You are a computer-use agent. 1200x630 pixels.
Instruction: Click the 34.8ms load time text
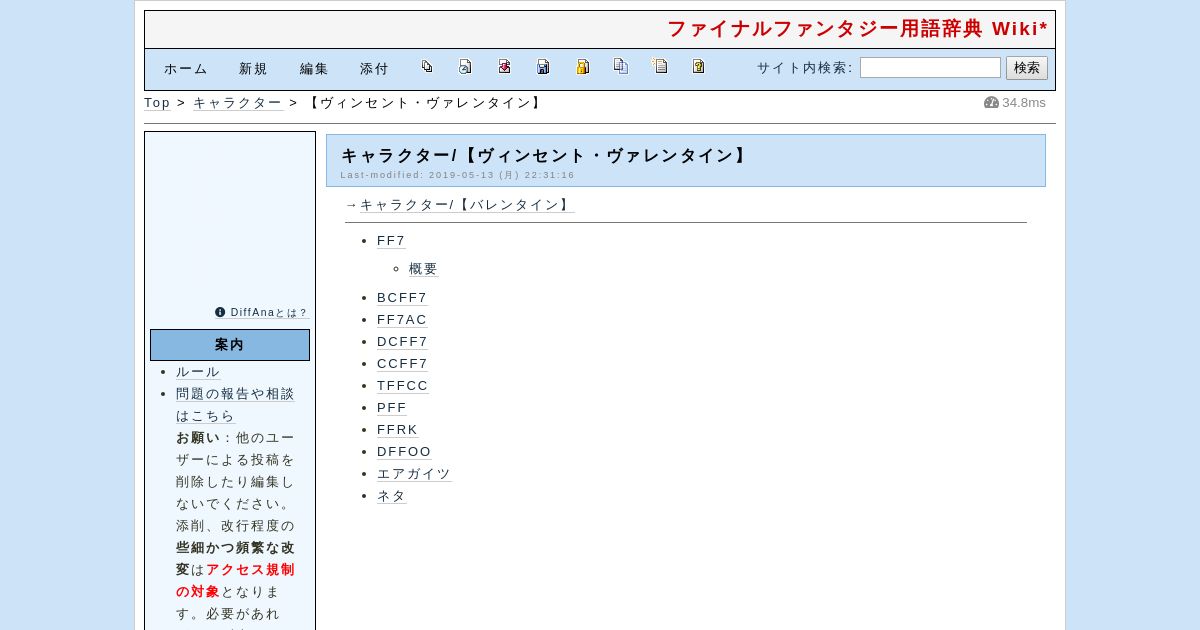1024,103
